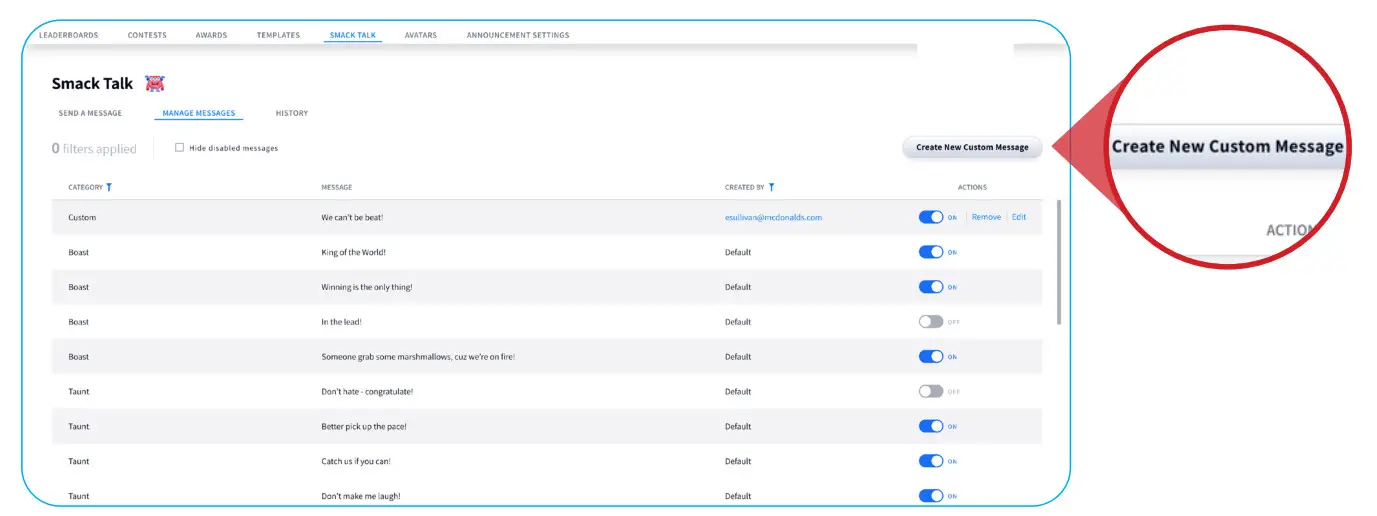Select the marshmallows "we're on fire" message text
Image resolution: width=1377 pixels, height=516 pixels.
coord(418,356)
